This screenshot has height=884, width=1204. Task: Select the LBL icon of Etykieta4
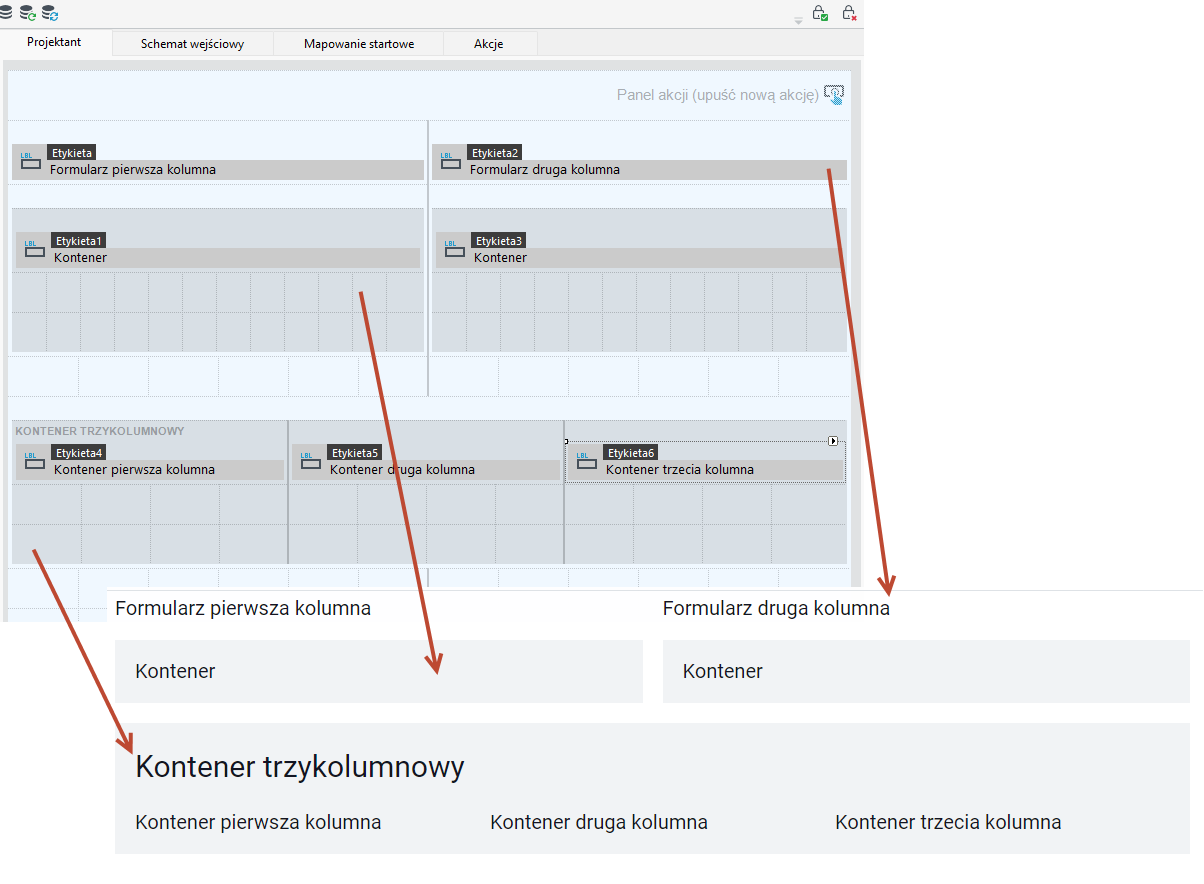tap(35, 461)
